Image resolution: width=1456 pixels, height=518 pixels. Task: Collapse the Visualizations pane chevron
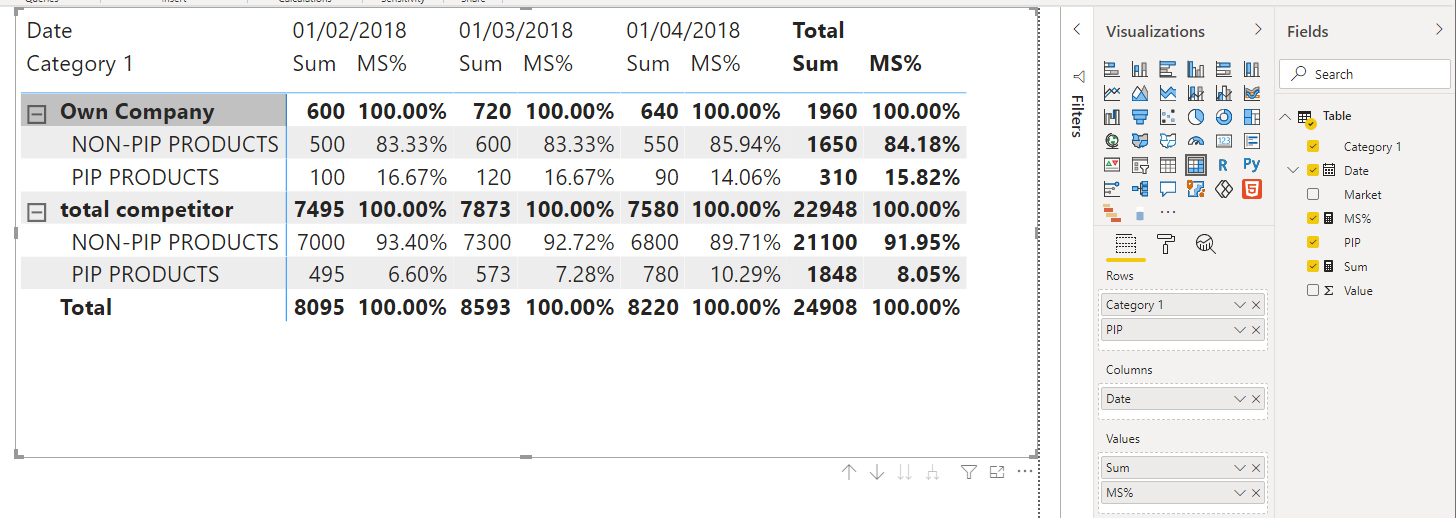click(x=1258, y=30)
